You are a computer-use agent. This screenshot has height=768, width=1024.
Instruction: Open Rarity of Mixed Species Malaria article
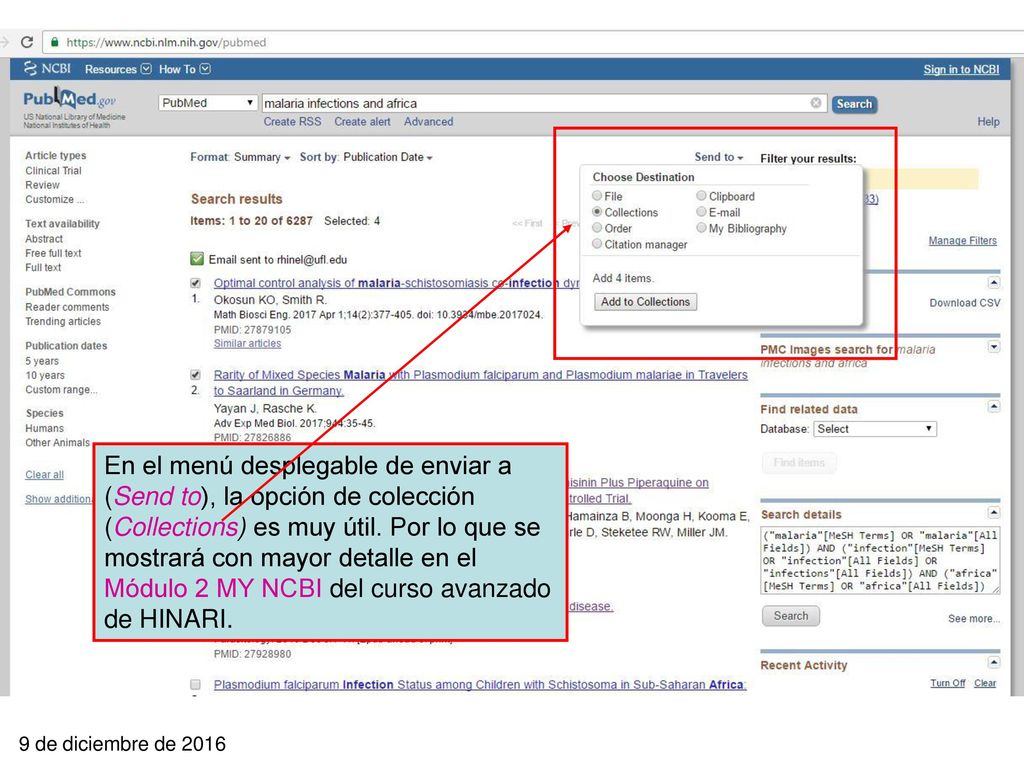(x=481, y=383)
